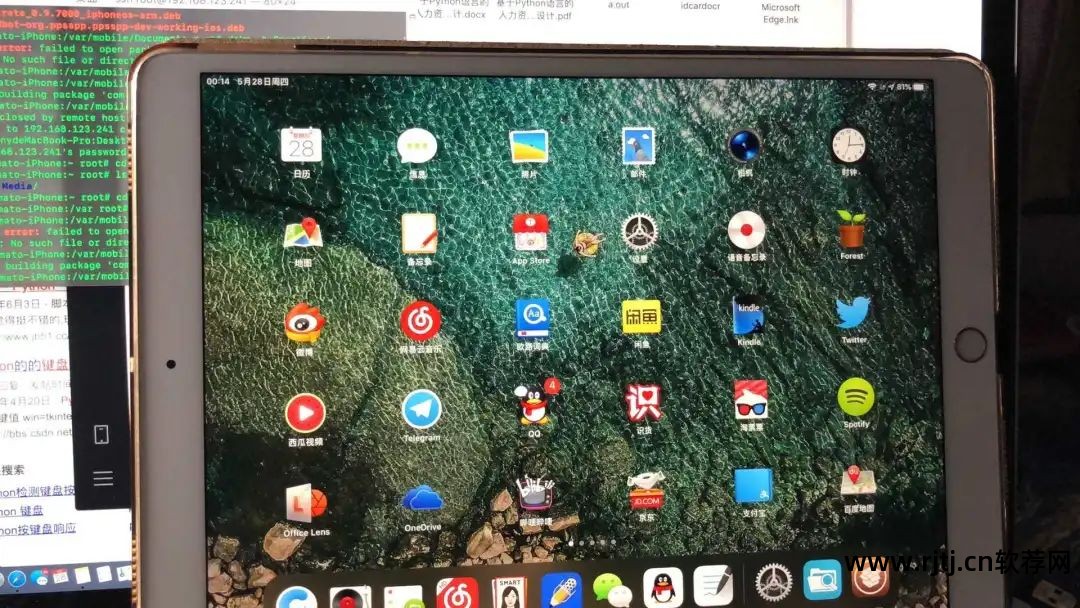Open the 微博 Weibo app
The height and width of the screenshot is (608, 1080).
click(304, 323)
